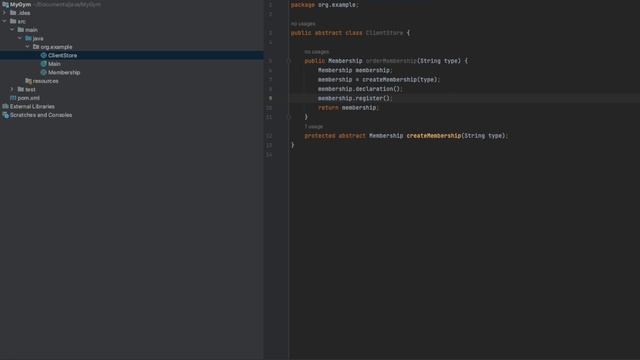Click the ClientStore class icon

[x=44, y=56]
